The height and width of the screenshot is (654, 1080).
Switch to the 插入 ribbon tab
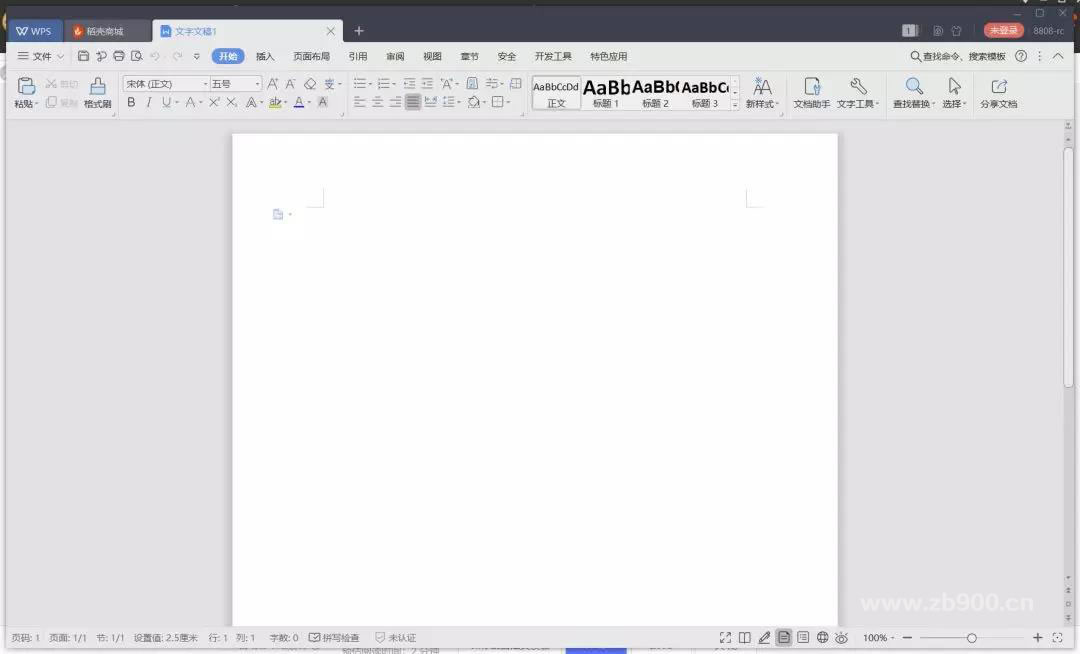pyautogui.click(x=265, y=57)
